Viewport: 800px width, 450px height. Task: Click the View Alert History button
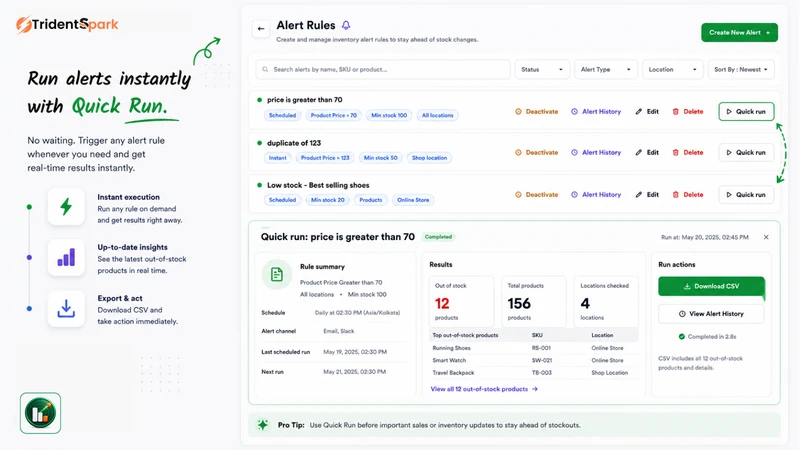point(711,314)
